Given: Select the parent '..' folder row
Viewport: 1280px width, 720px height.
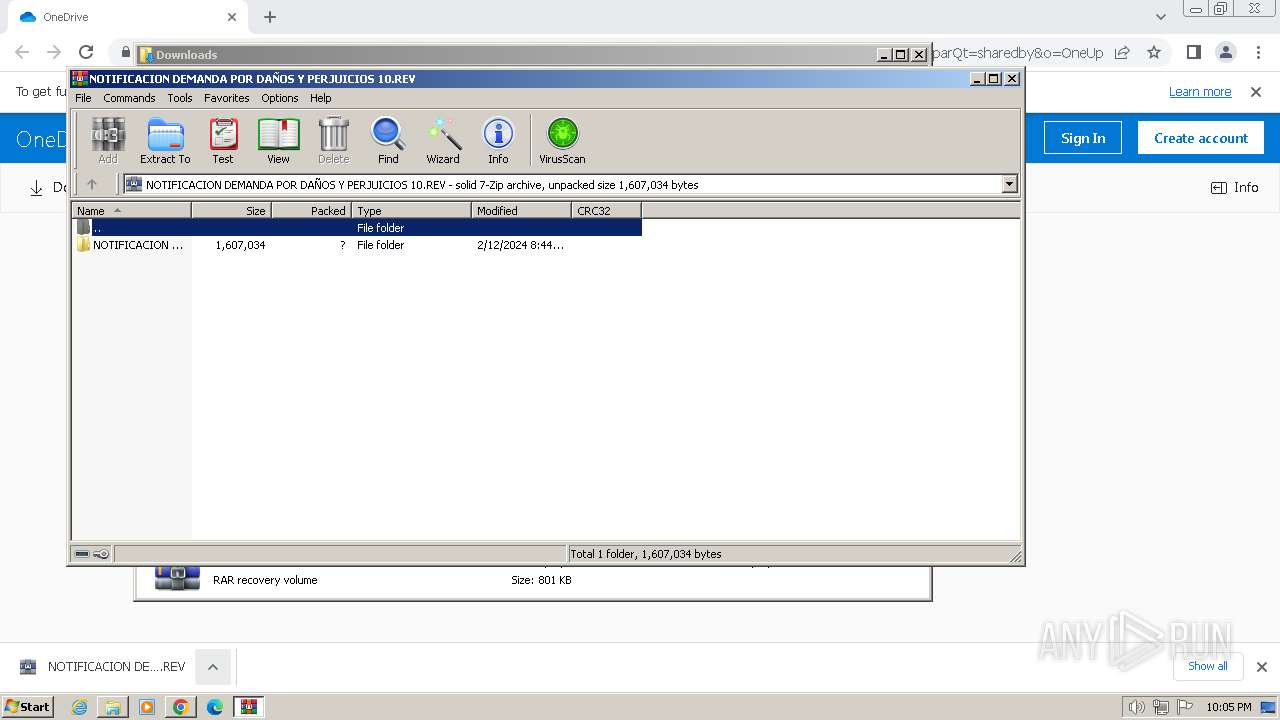Looking at the screenshot, I should [x=357, y=228].
